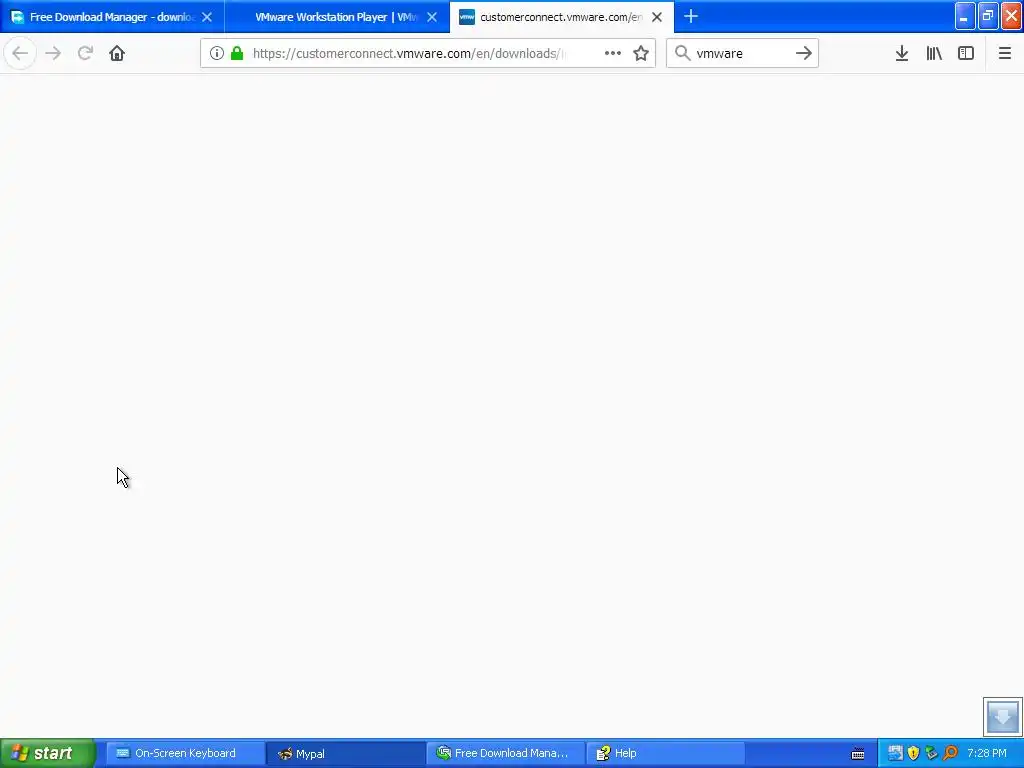Click the green secure connection padlock
The height and width of the screenshot is (768, 1024).
(237, 54)
